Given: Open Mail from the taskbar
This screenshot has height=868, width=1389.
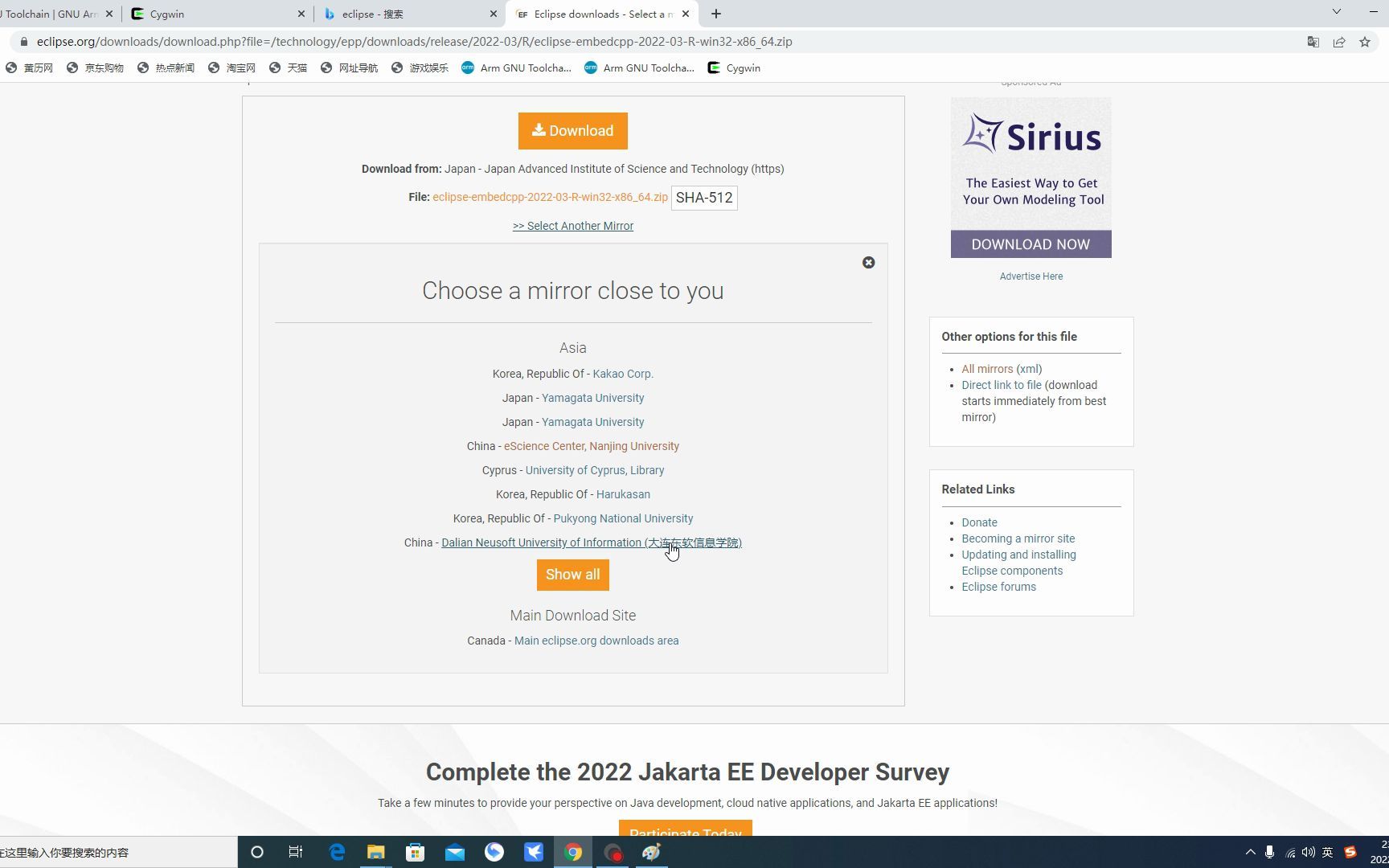Looking at the screenshot, I should 454,852.
